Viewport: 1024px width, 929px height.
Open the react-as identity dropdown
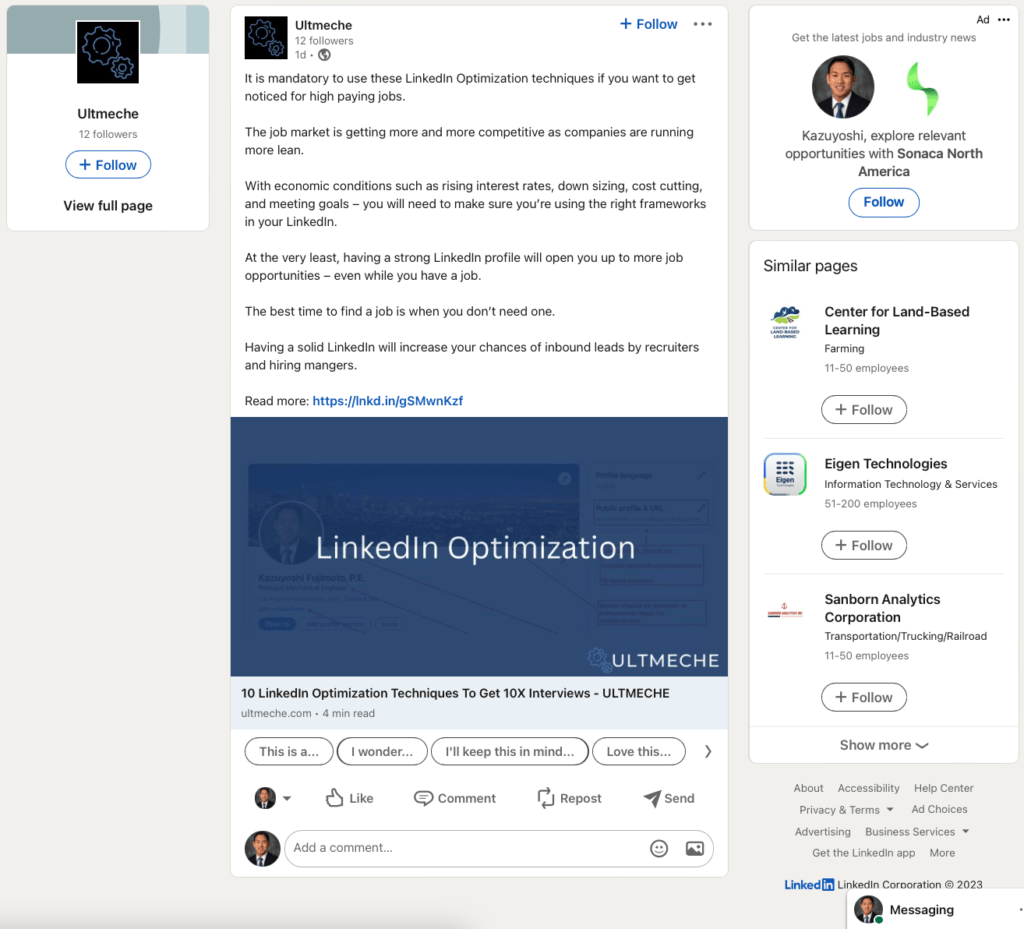(x=273, y=798)
